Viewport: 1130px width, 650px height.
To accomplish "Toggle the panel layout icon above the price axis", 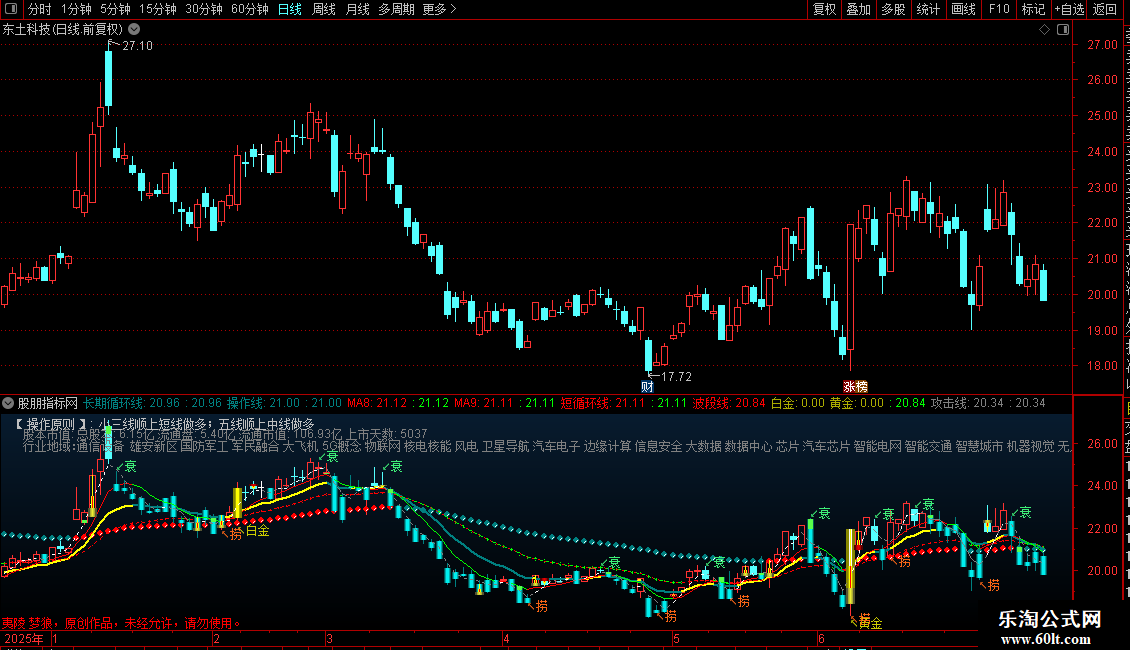I will click(1063, 29).
